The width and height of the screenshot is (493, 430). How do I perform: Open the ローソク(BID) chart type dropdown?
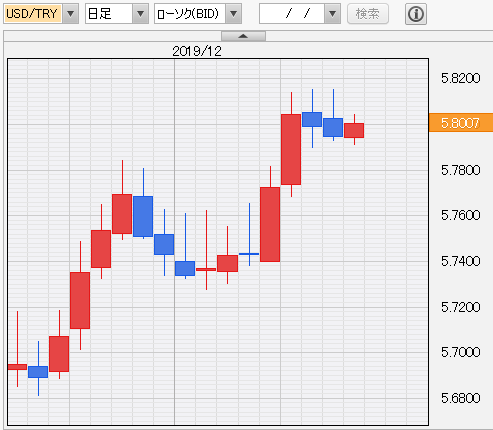click(233, 14)
